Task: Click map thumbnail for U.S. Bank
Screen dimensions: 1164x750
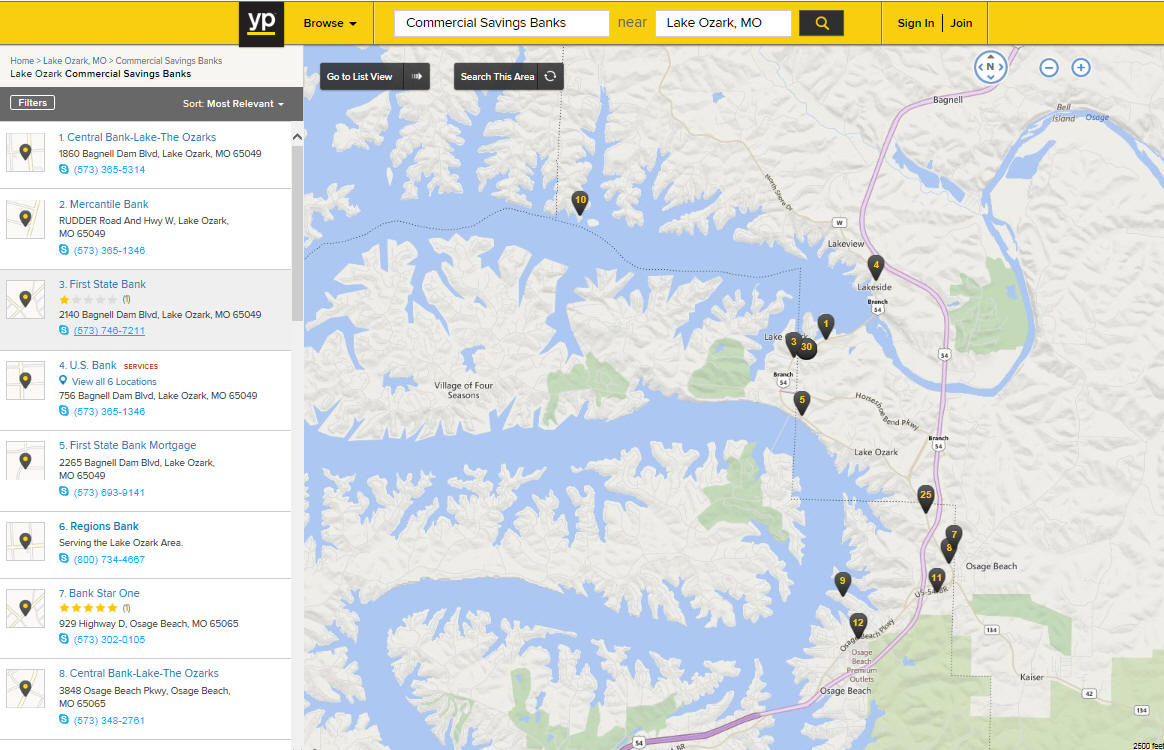Action: tap(25, 380)
